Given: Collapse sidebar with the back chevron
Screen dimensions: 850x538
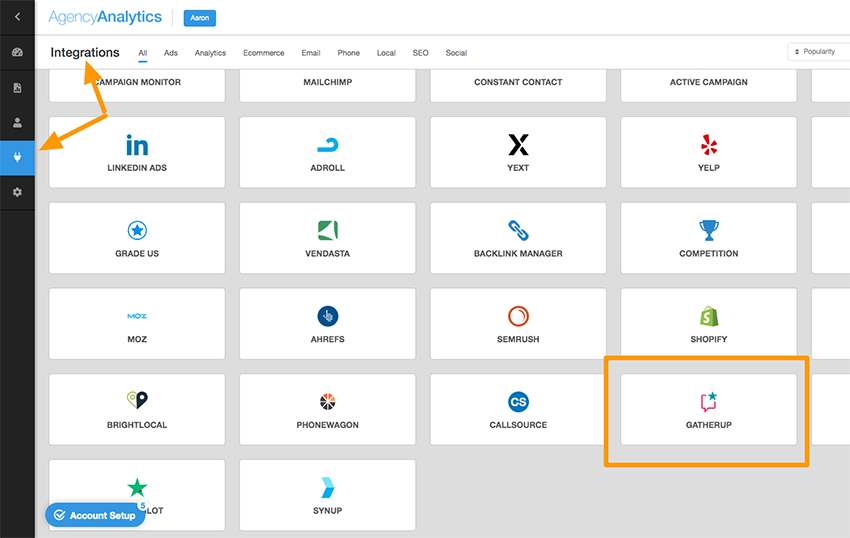Looking at the screenshot, I should click(x=17, y=17).
